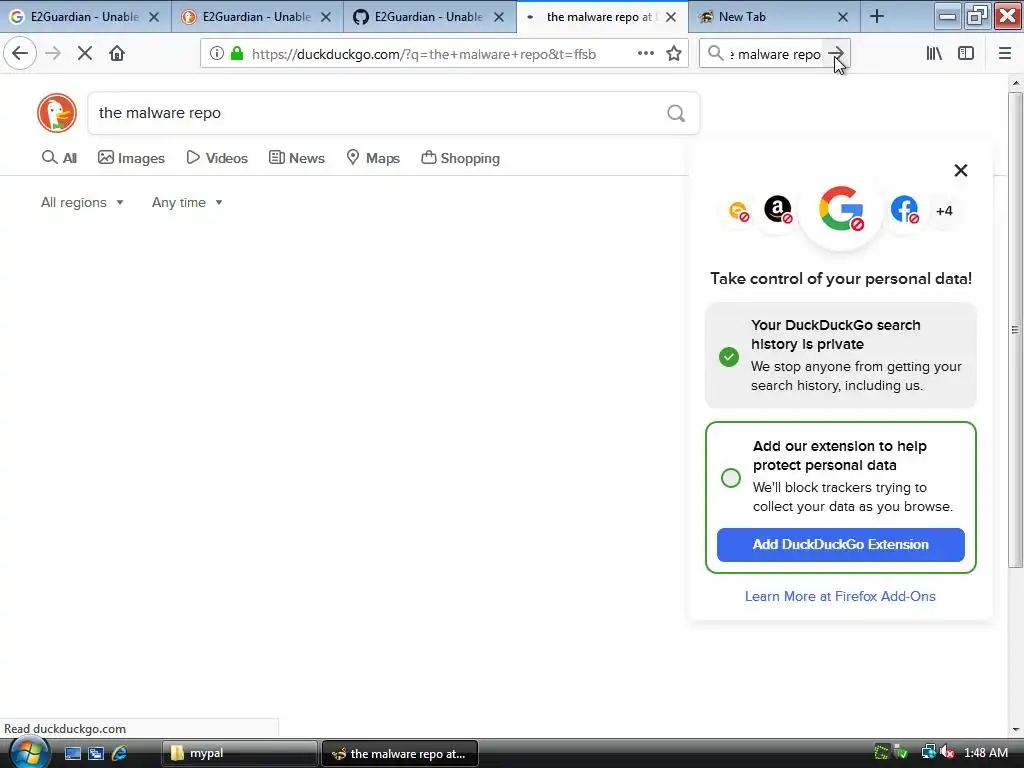The width and height of the screenshot is (1024, 768).
Task: Go back to the previous page
Action: click(20, 54)
